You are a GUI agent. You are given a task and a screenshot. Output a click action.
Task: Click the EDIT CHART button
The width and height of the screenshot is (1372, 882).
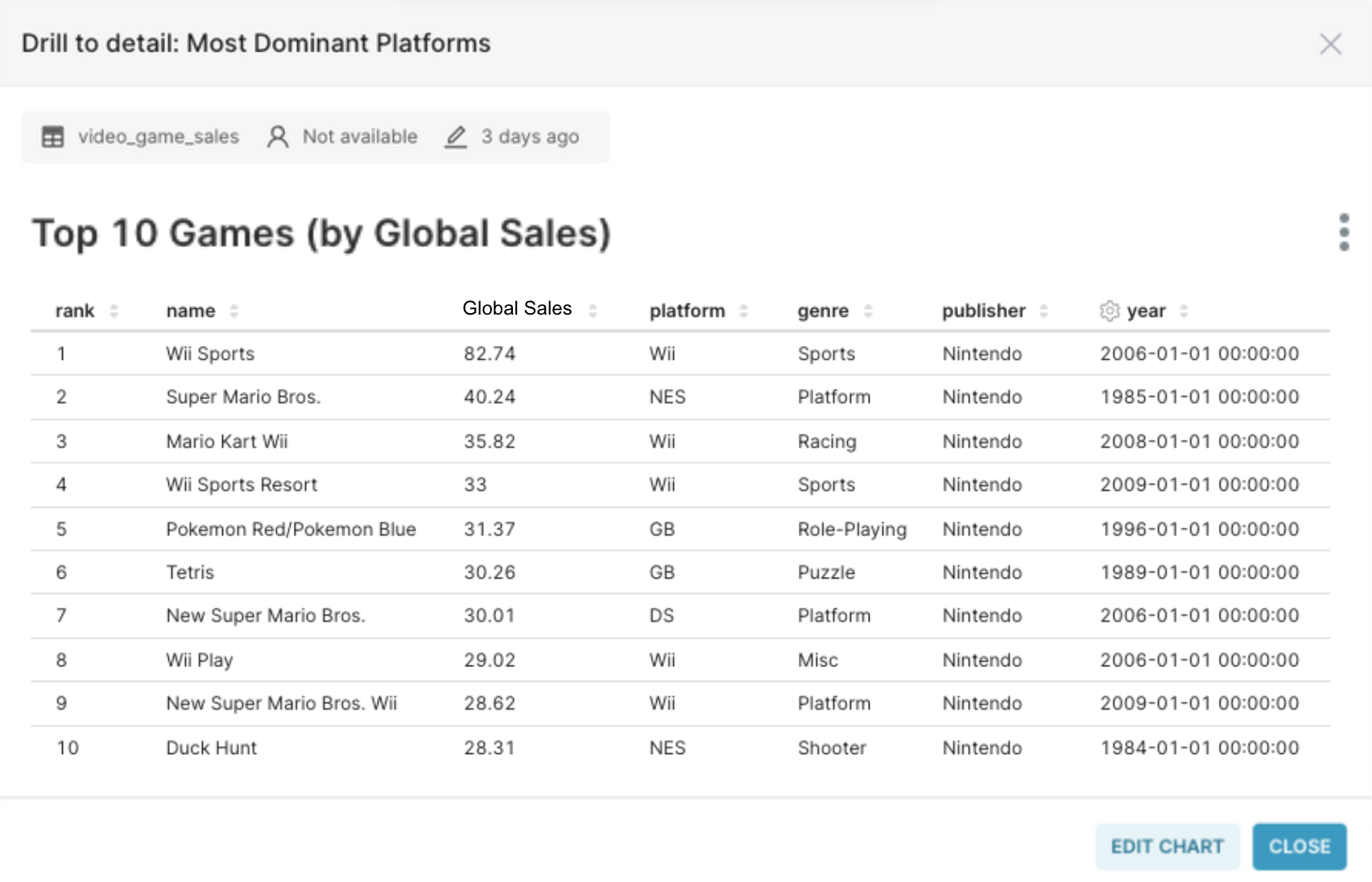(1167, 847)
